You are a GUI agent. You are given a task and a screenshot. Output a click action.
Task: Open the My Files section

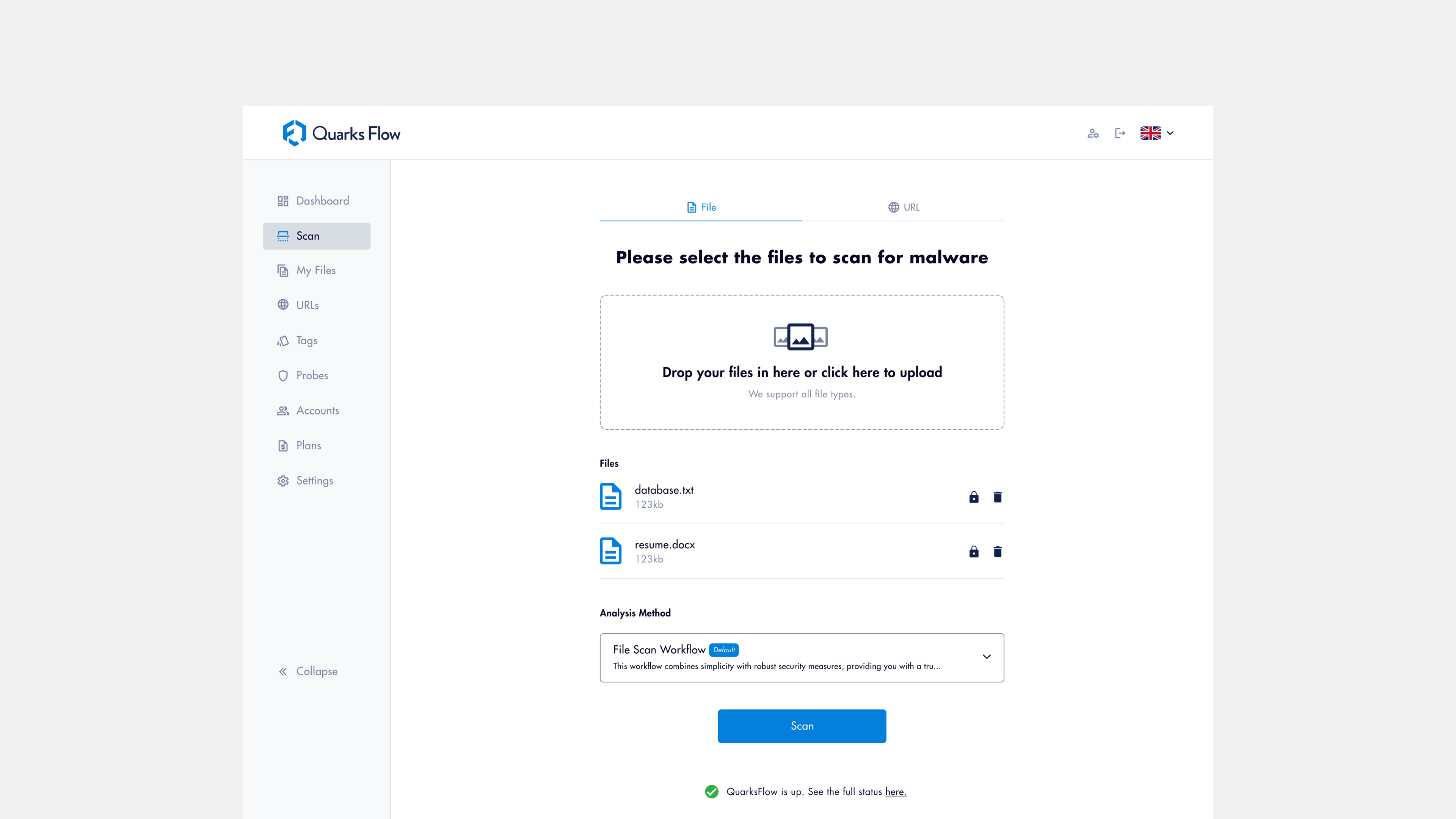point(317,270)
